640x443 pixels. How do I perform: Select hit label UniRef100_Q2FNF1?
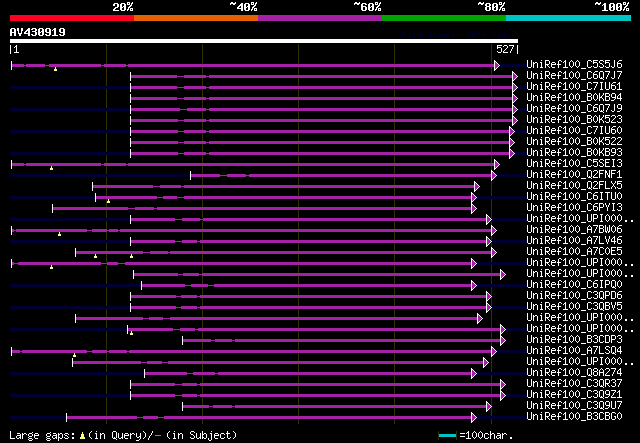click(x=574, y=174)
